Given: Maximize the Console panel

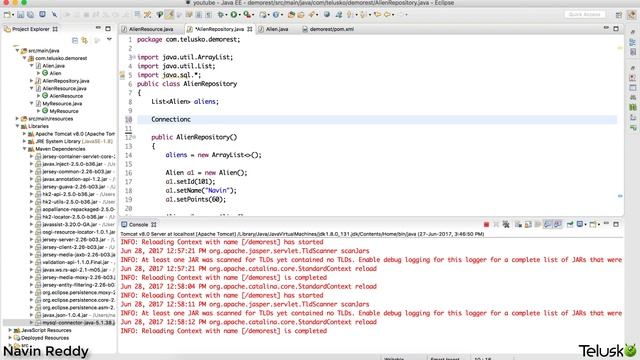Looking at the screenshot, I should (616, 224).
